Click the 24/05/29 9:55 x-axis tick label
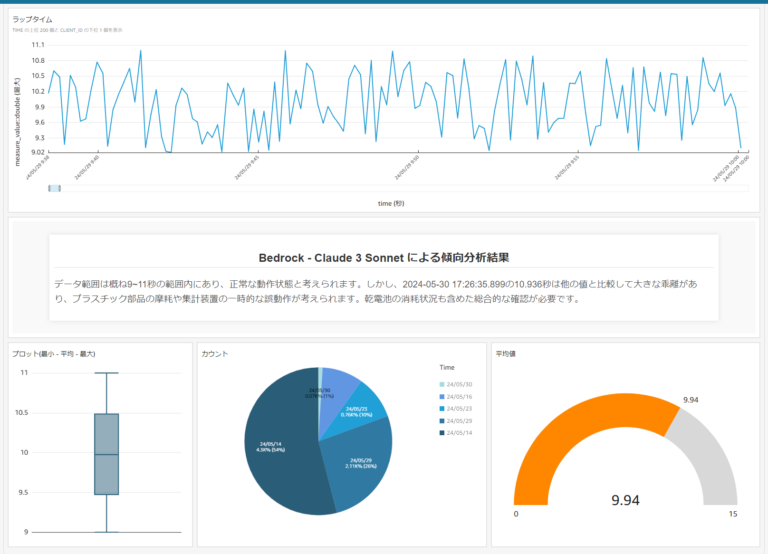This screenshot has height=554, width=768. [567, 168]
